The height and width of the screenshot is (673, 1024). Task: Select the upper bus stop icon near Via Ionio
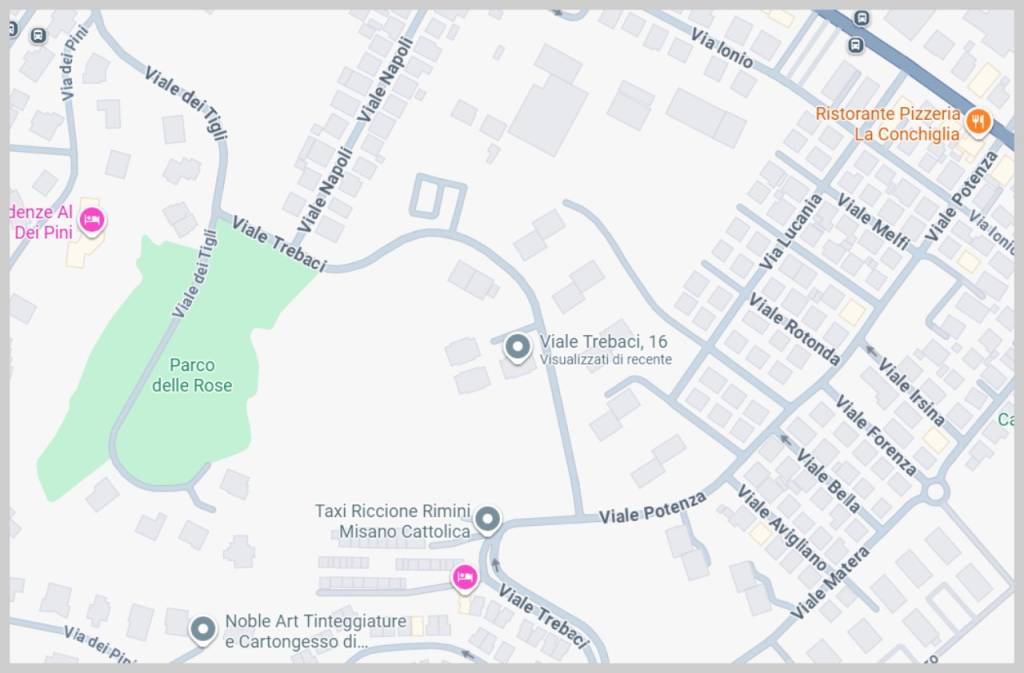(x=862, y=18)
